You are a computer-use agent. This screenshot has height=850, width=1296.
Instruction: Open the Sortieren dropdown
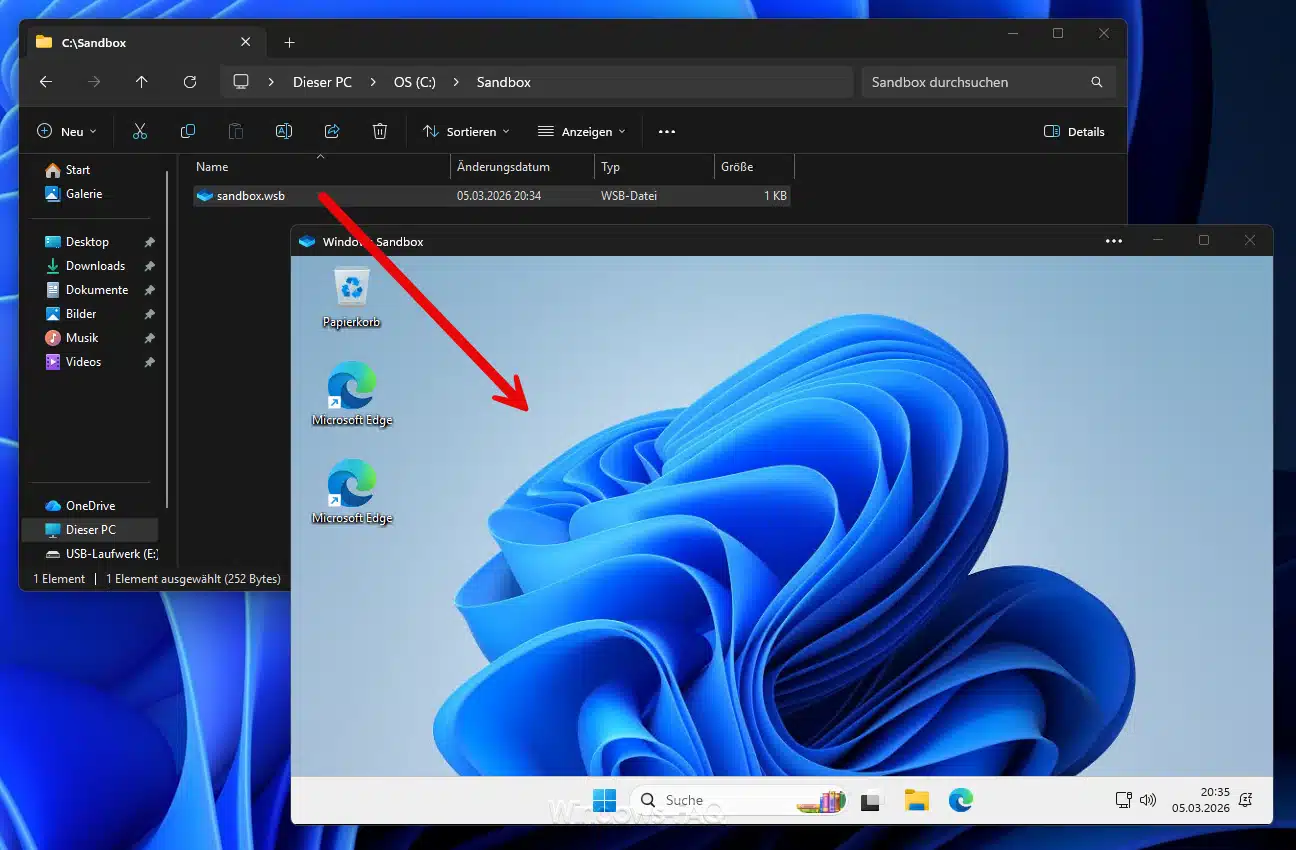click(x=466, y=131)
